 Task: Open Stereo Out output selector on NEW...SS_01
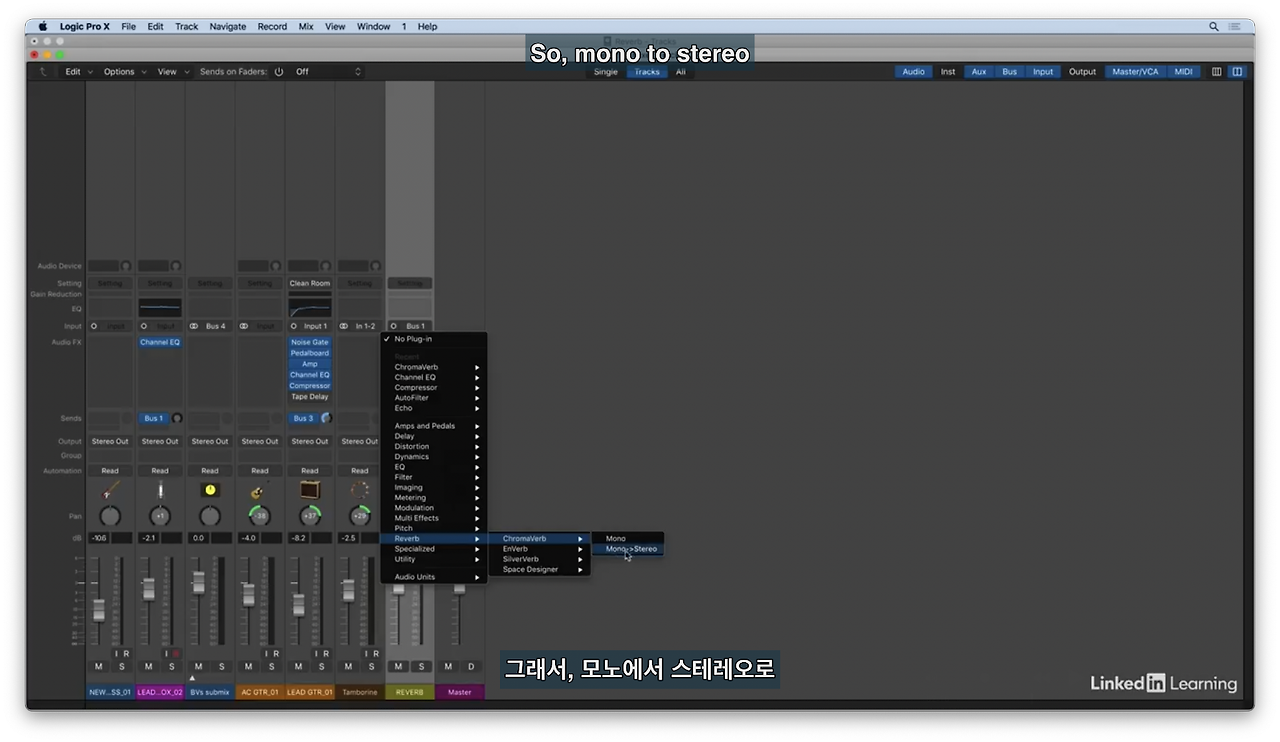click(x=110, y=441)
